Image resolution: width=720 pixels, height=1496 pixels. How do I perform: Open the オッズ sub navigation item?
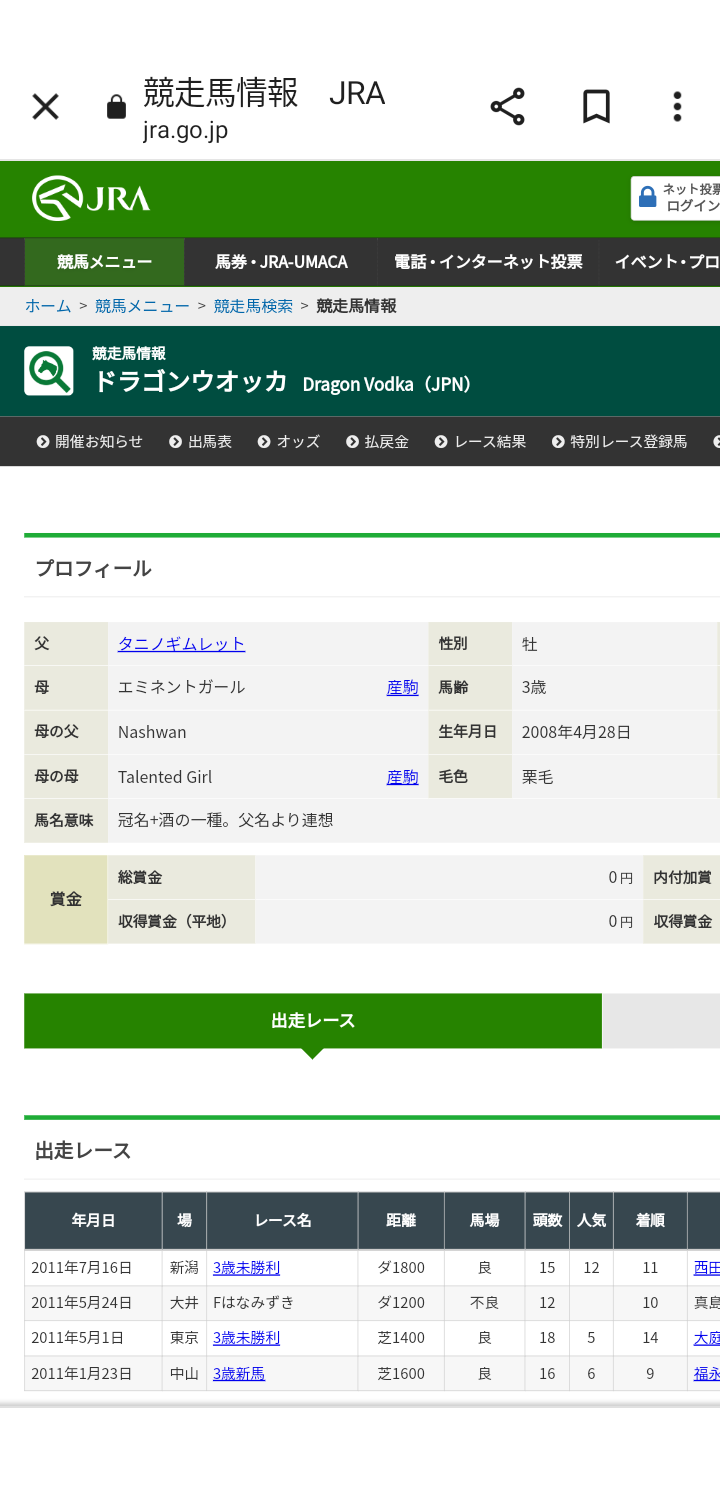click(289, 441)
